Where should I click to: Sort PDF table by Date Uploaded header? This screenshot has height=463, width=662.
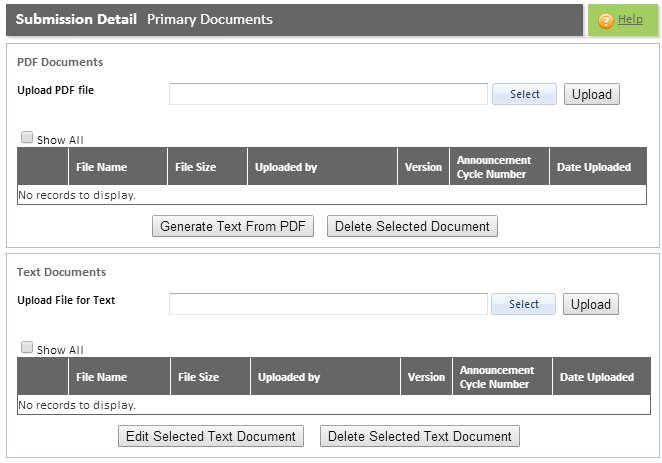594,167
